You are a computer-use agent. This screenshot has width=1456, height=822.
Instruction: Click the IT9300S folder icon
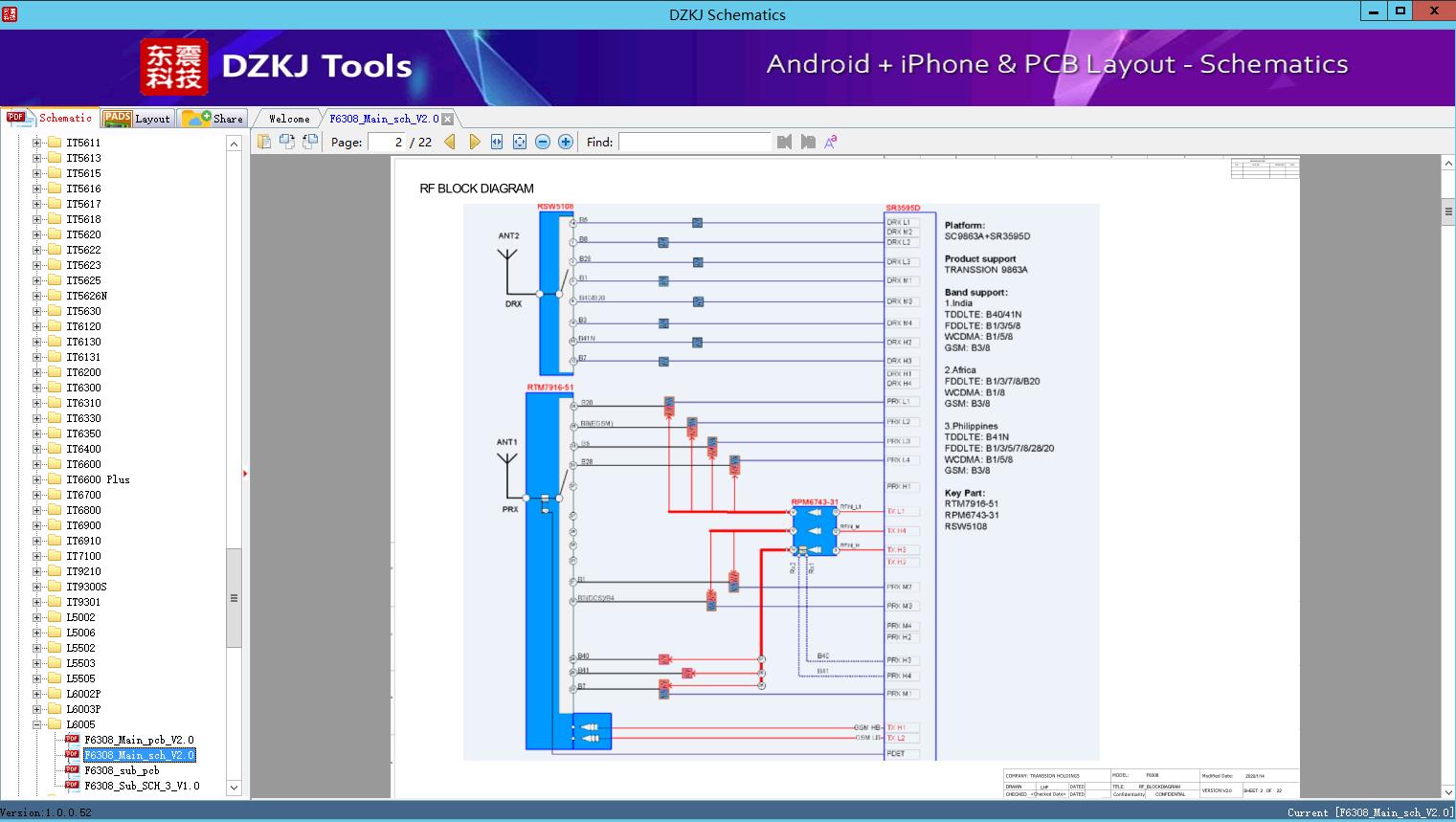55,587
